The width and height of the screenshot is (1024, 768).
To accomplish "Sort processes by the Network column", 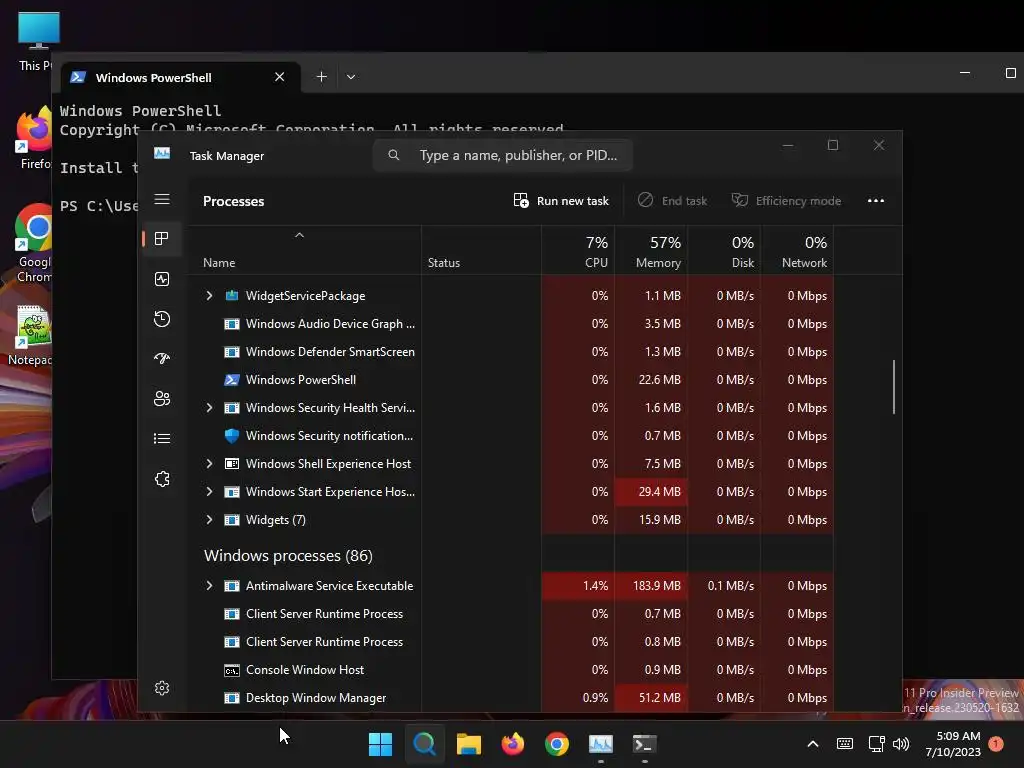I will coord(797,252).
